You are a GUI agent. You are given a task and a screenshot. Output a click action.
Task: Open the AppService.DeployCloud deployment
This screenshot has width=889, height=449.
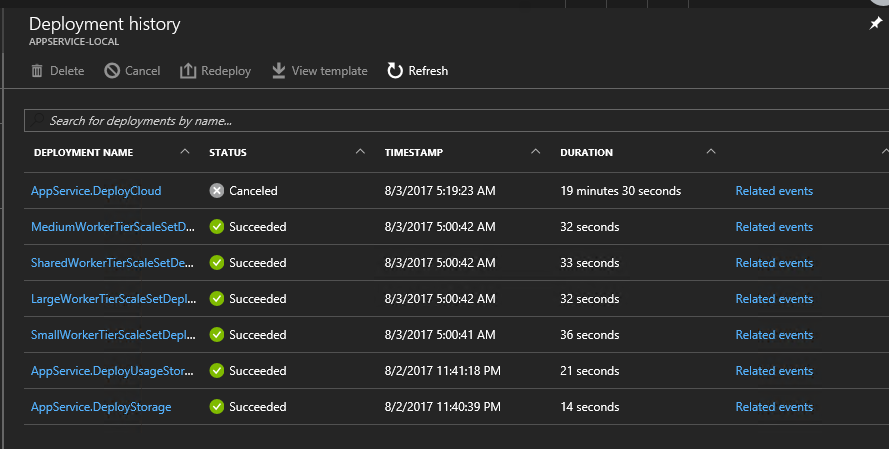point(96,191)
